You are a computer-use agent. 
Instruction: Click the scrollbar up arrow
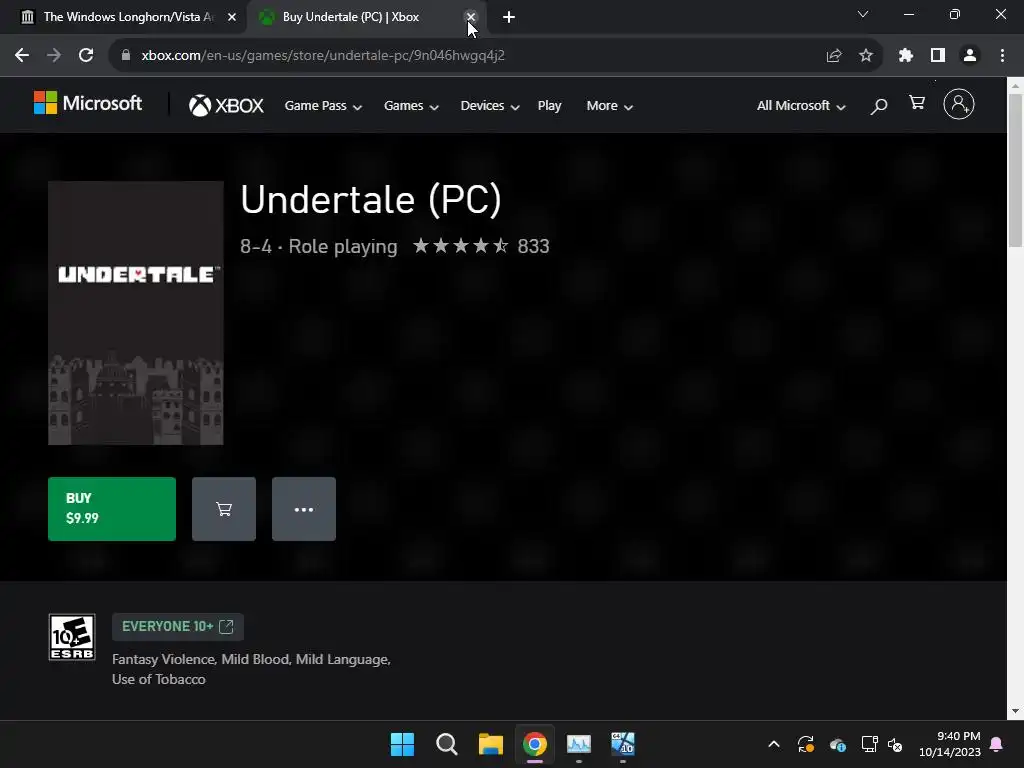(x=1016, y=86)
